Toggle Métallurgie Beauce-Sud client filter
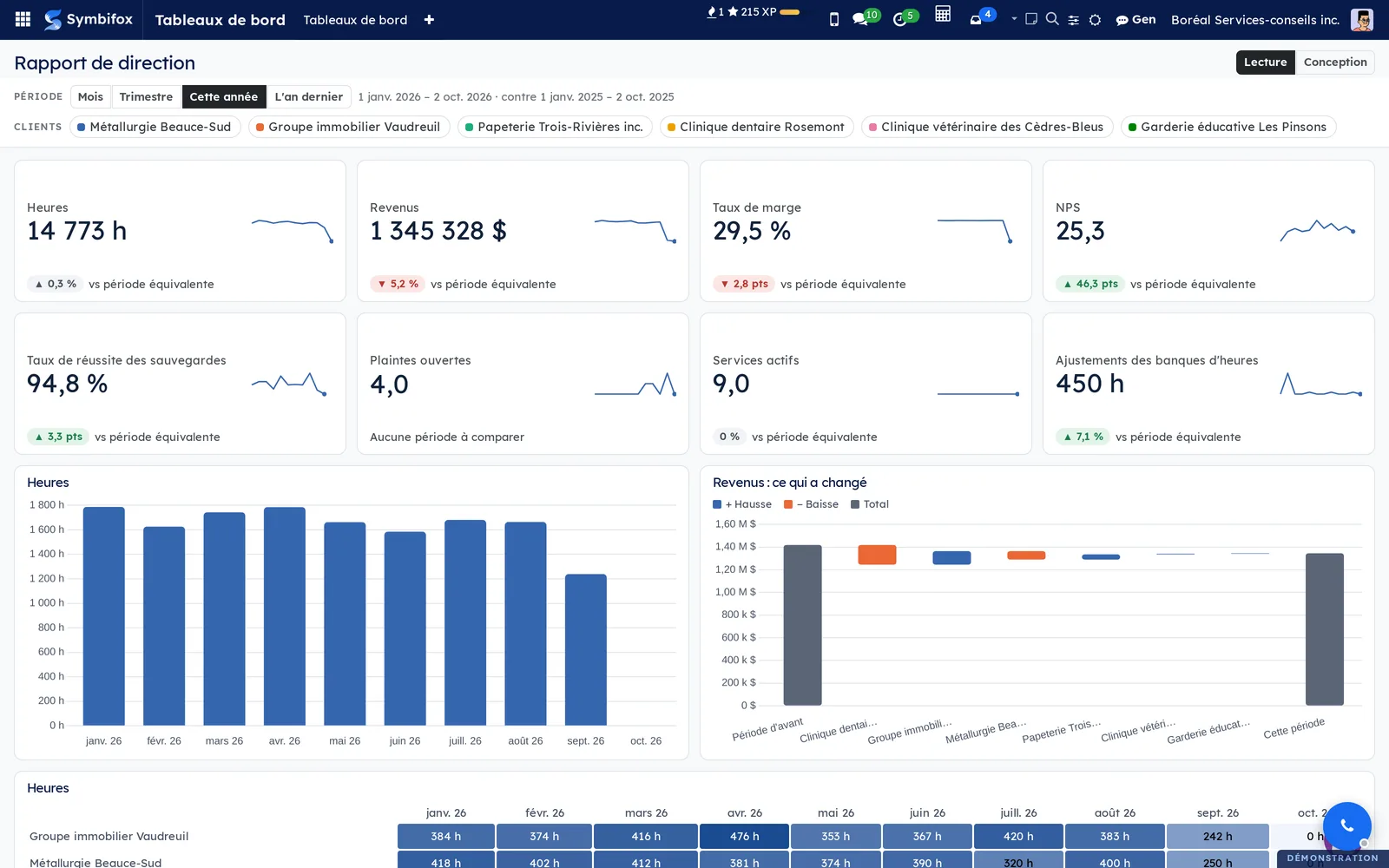Screen dimensions: 1389x868 pyautogui.click(x=155, y=127)
